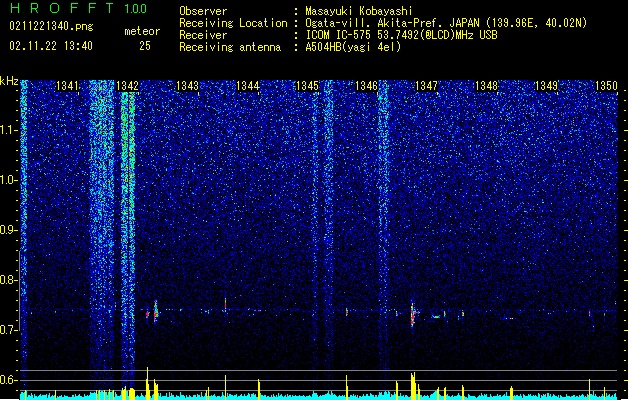
Task: Click the 1341 time marker
Action: click(67, 86)
